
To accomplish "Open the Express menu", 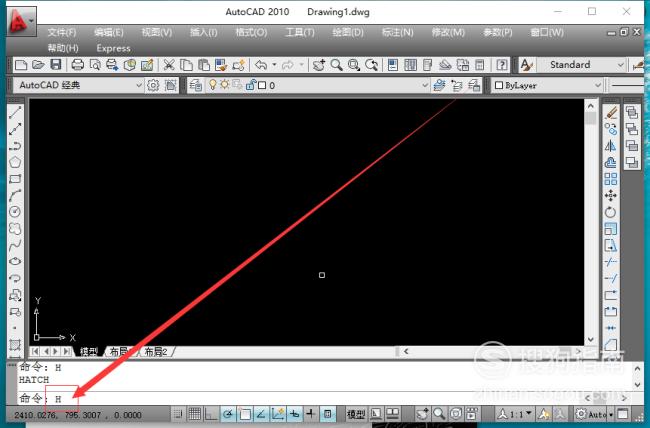I will (113, 48).
